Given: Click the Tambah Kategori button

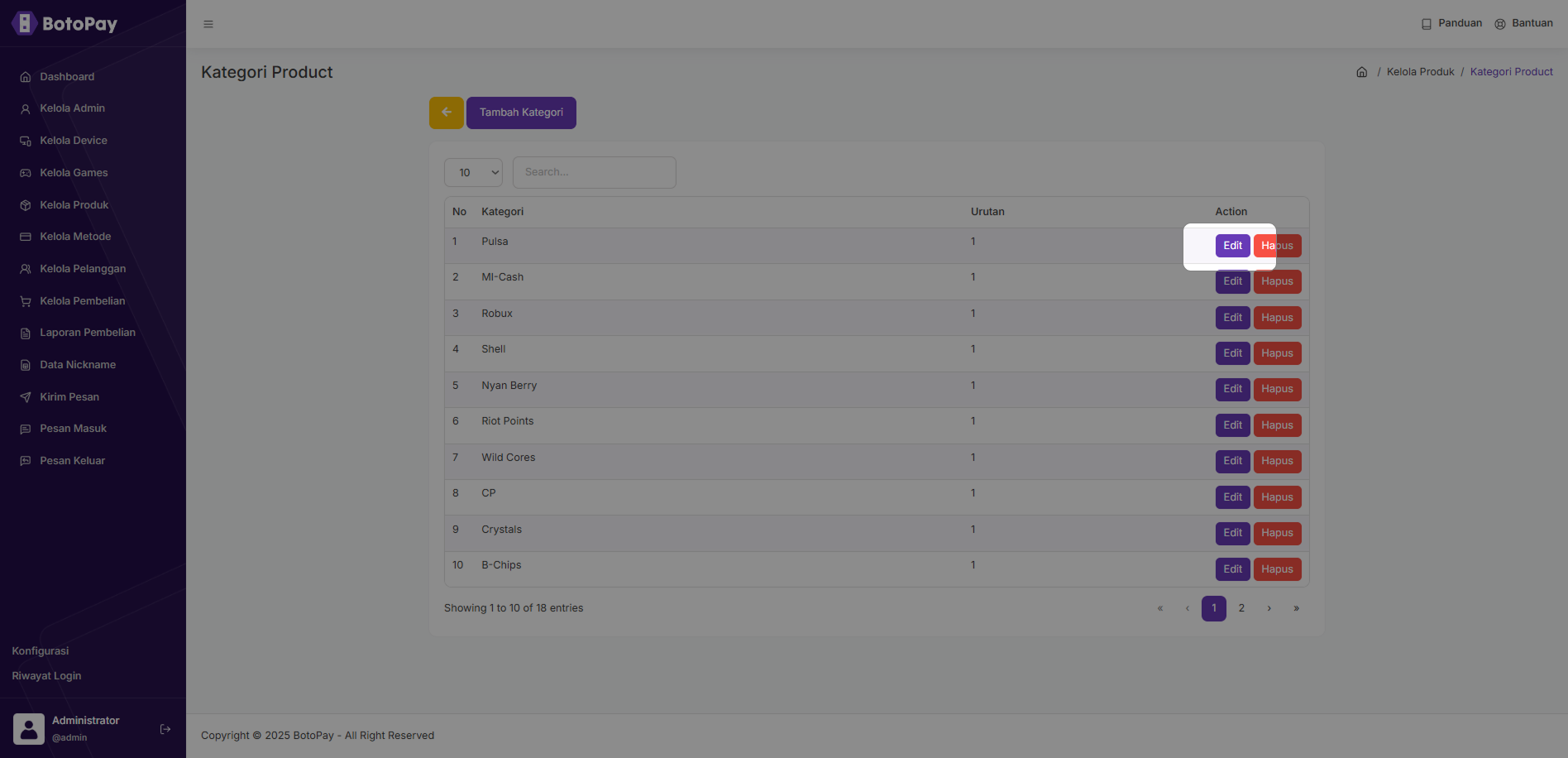Looking at the screenshot, I should 521,113.
